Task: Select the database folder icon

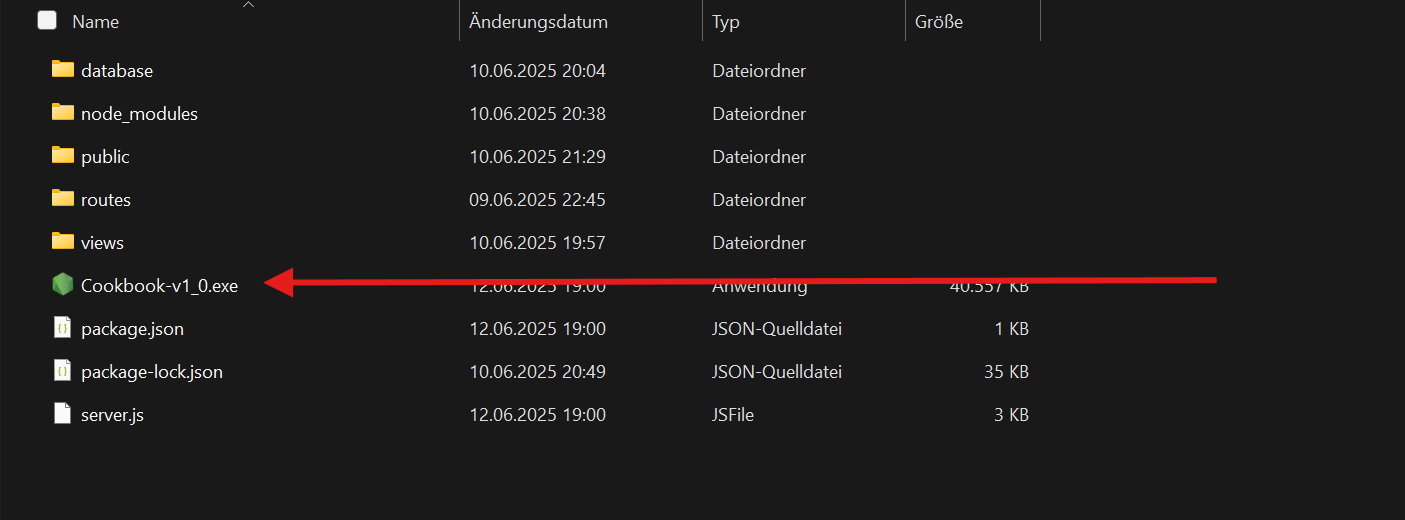Action: [63, 69]
